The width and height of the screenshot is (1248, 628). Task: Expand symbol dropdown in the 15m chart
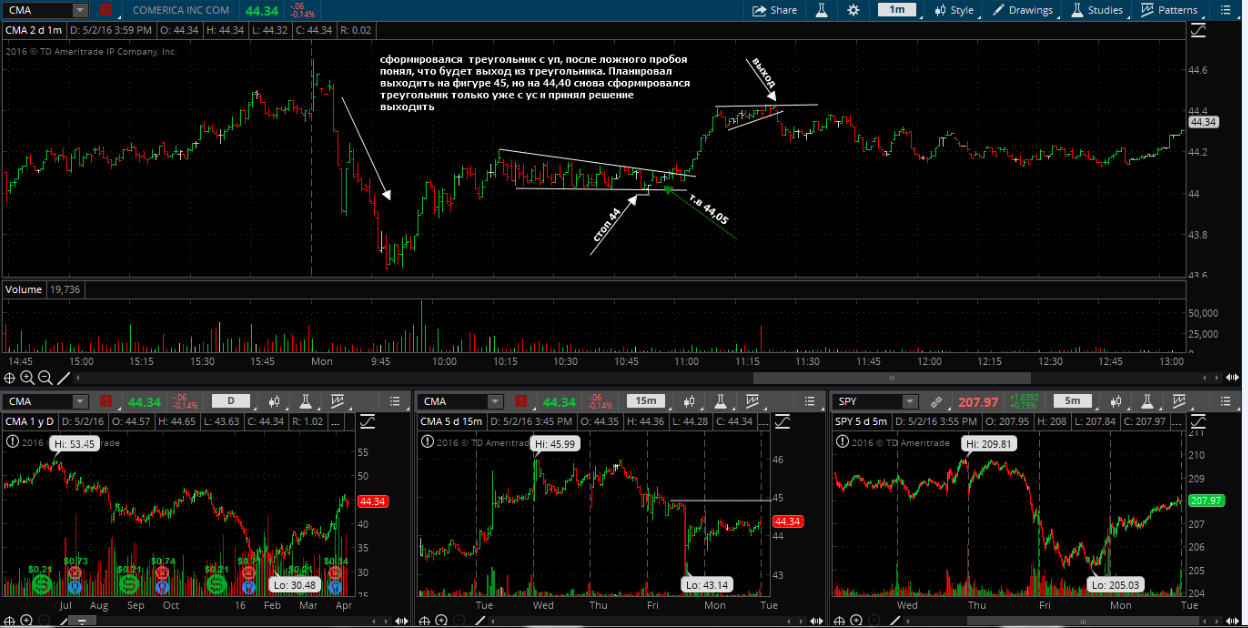coord(495,401)
